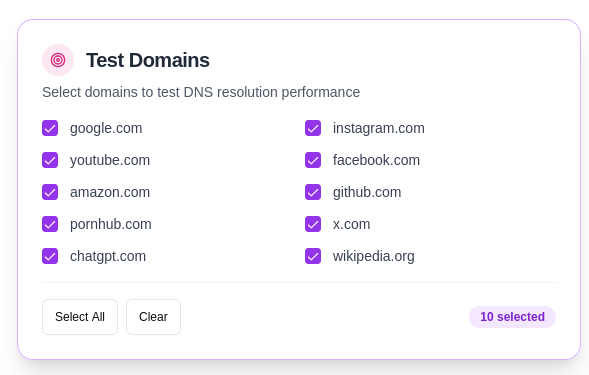Click the instagram.com label text
The image size is (589, 375).
[x=379, y=129]
